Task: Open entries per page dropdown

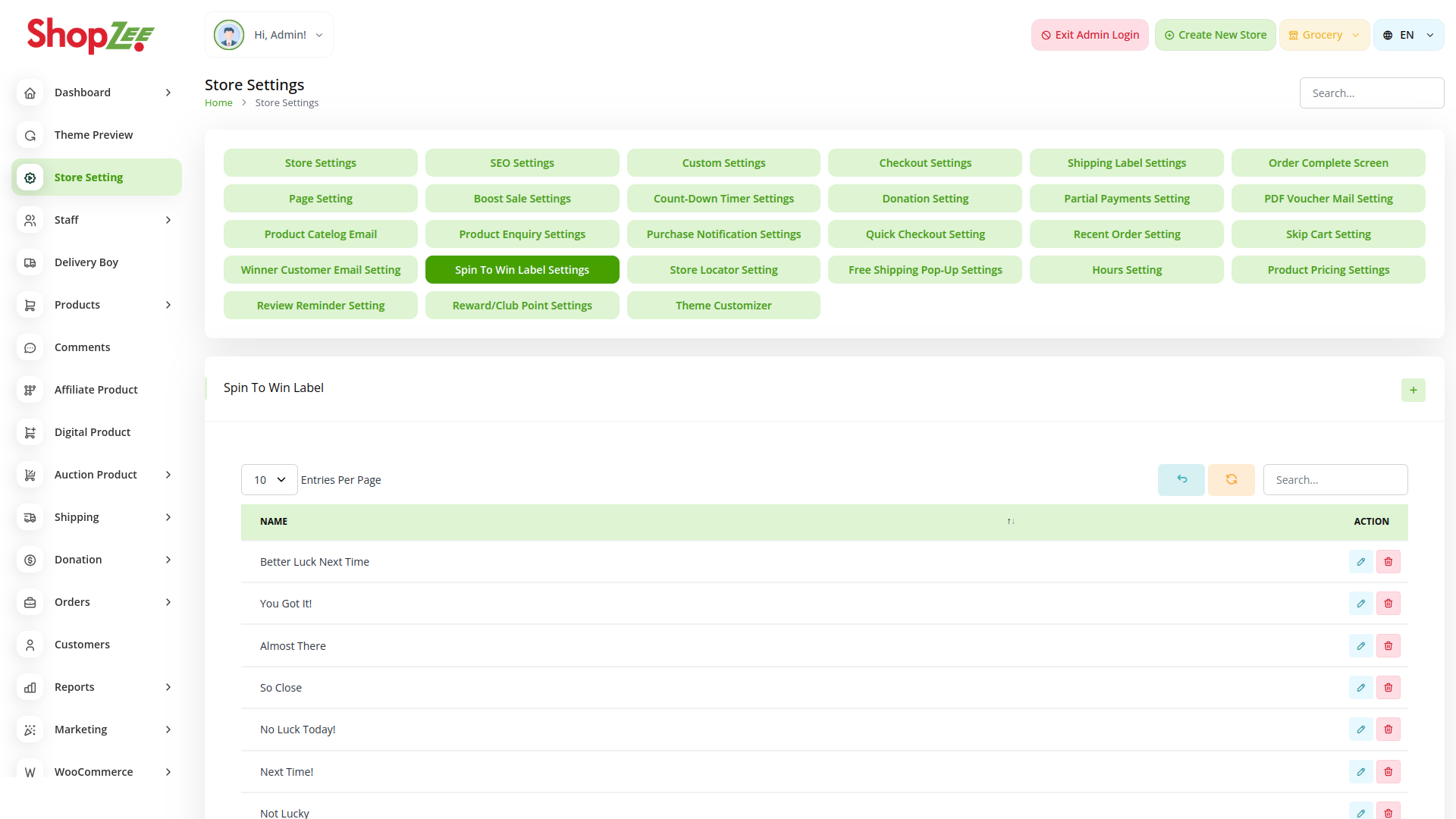Action: coord(269,480)
